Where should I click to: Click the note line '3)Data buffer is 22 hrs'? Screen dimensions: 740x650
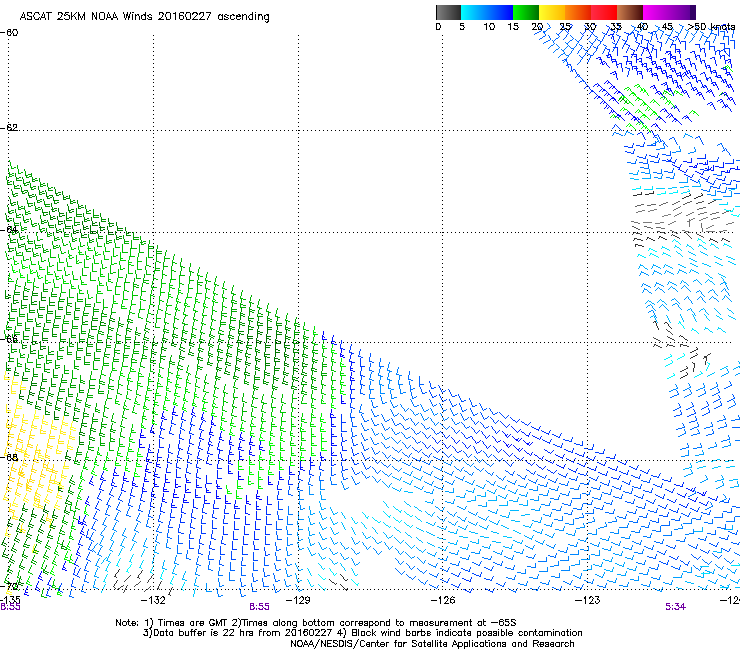point(362,633)
